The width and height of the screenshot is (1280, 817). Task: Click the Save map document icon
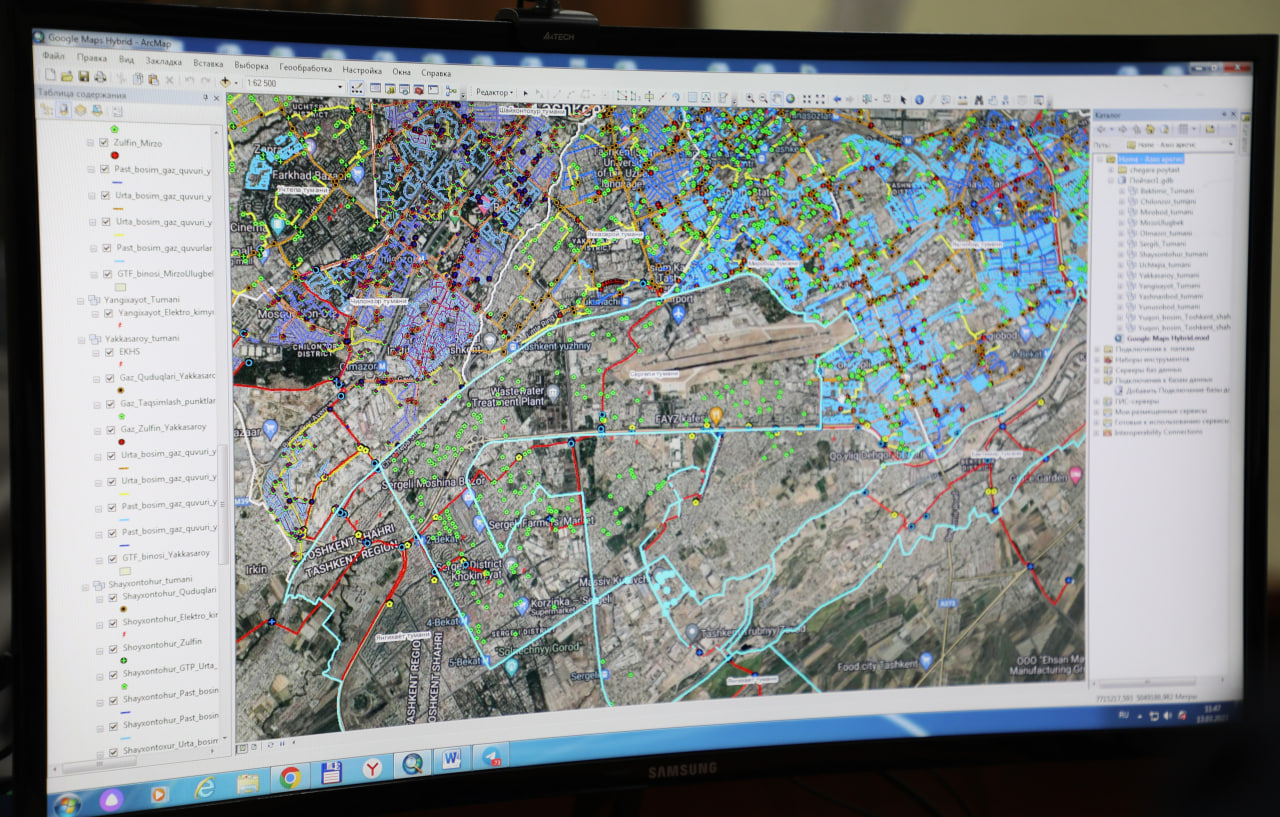[x=83, y=77]
